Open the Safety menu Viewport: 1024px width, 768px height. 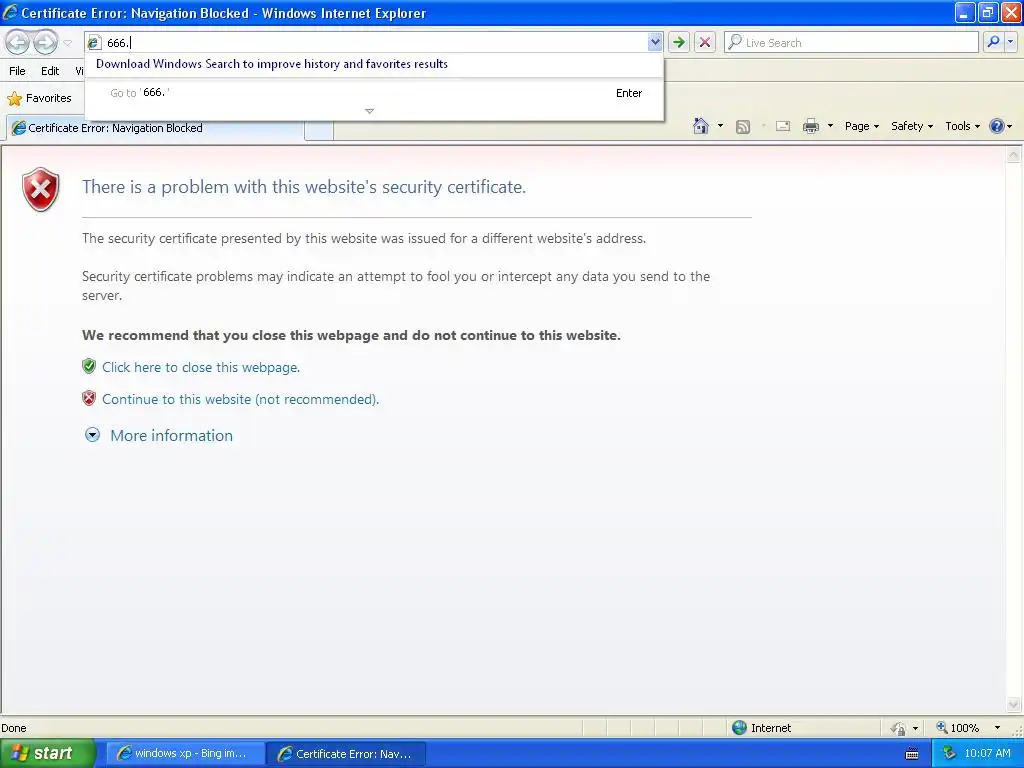click(912, 126)
